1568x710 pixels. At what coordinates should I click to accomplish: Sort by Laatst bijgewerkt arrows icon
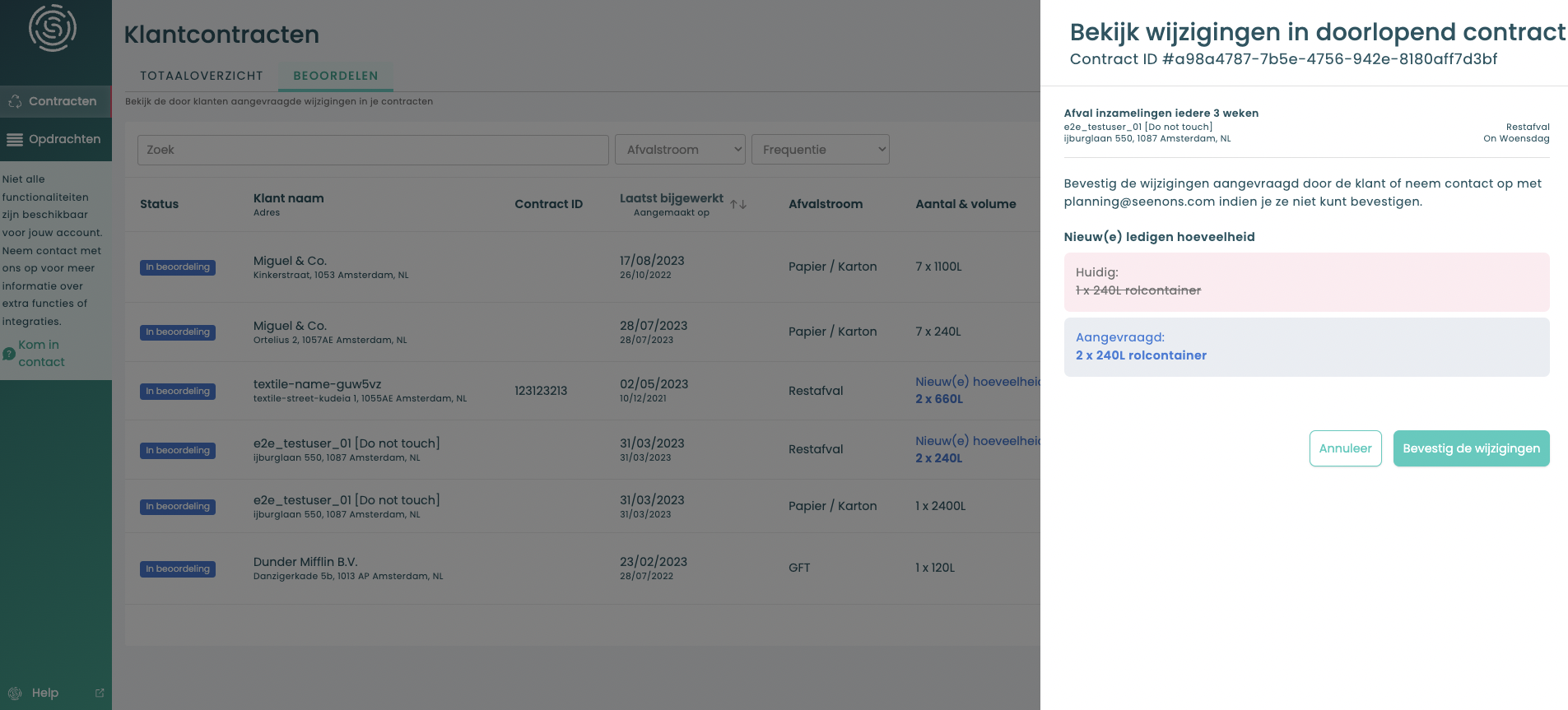738,204
